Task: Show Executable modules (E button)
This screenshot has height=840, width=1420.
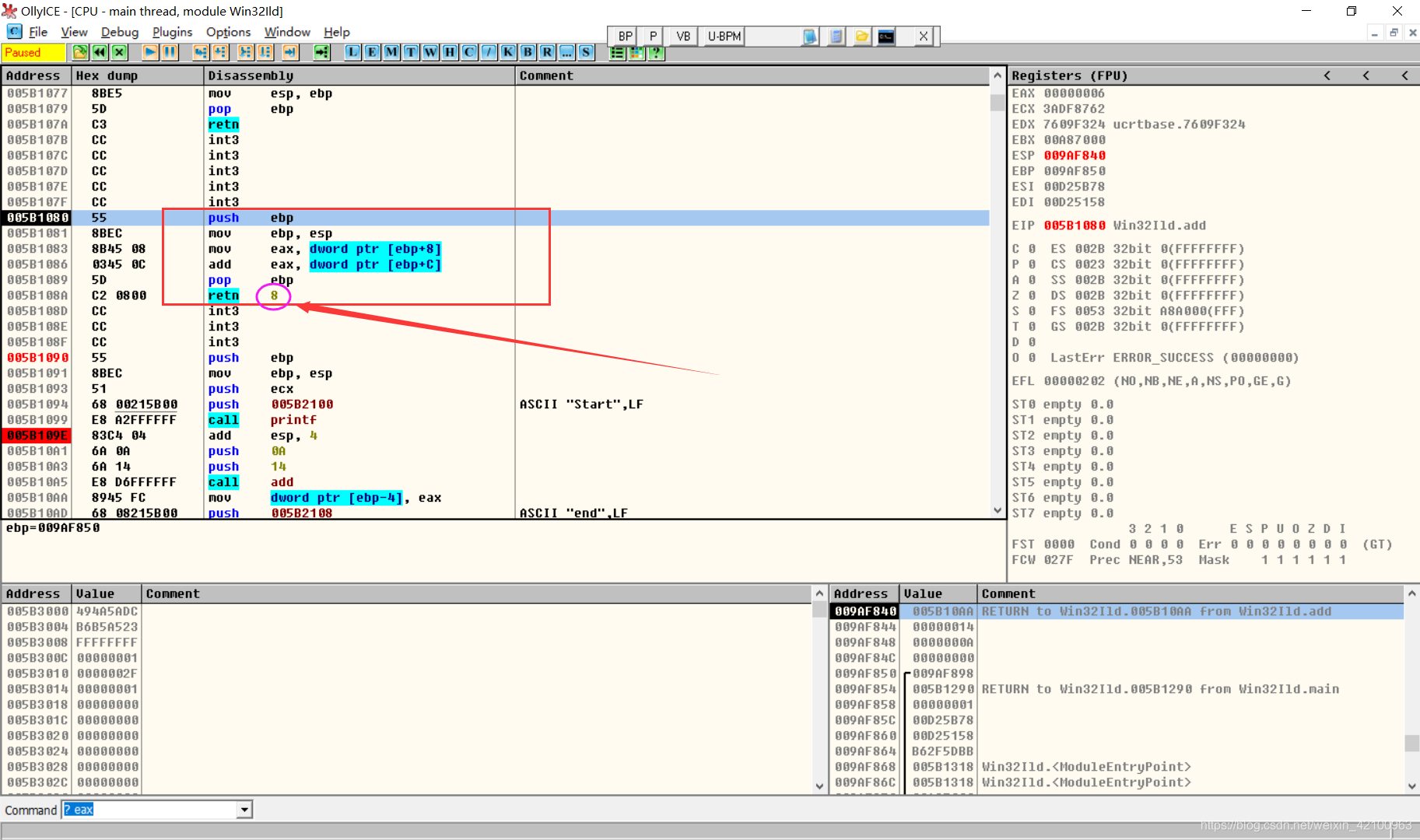Action: (373, 52)
